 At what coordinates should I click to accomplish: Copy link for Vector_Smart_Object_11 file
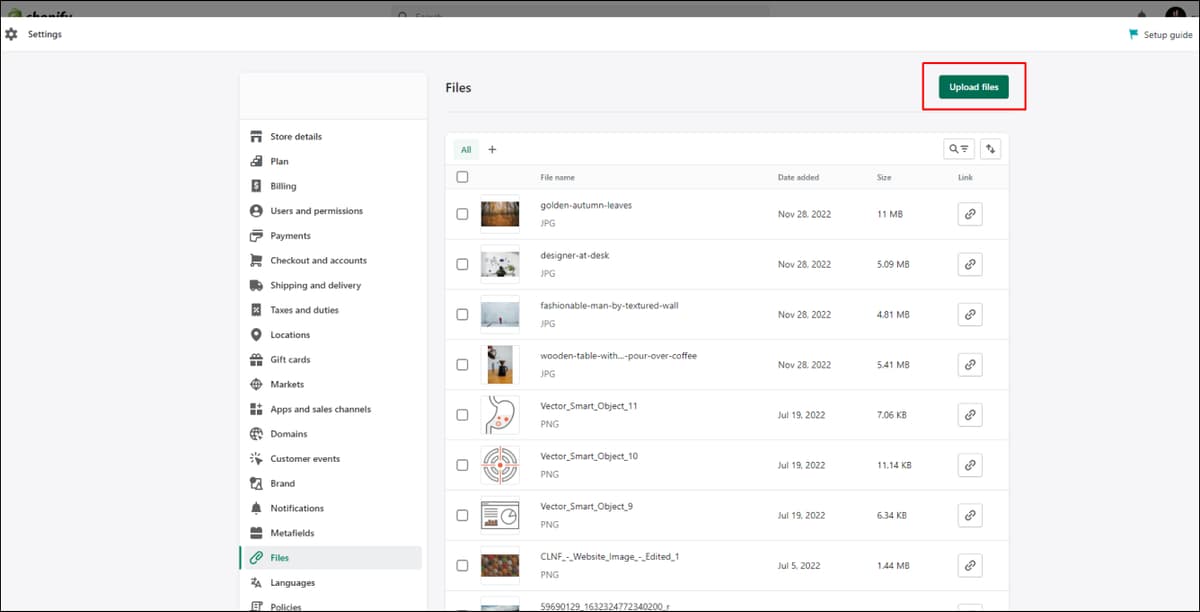(x=969, y=414)
